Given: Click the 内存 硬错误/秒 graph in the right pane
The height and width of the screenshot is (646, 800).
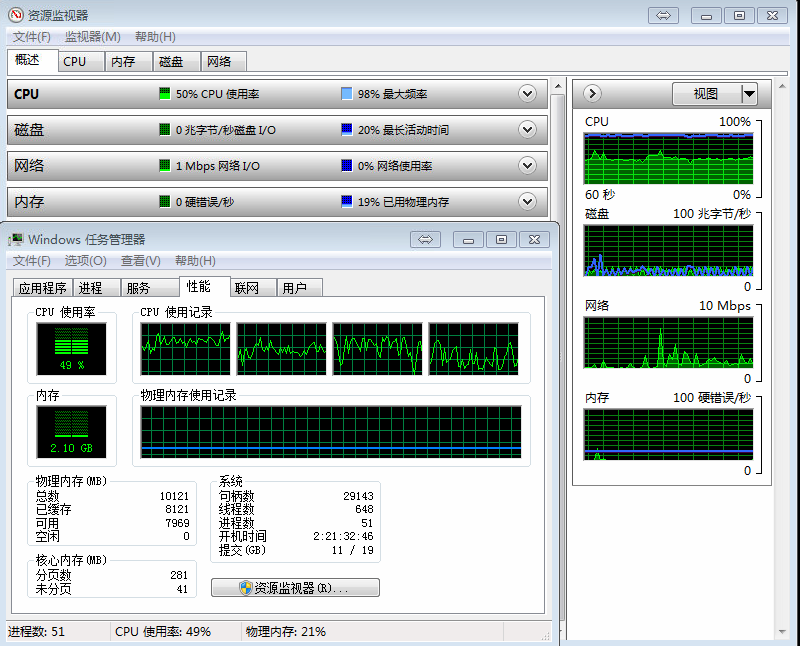Looking at the screenshot, I should click(x=668, y=434).
